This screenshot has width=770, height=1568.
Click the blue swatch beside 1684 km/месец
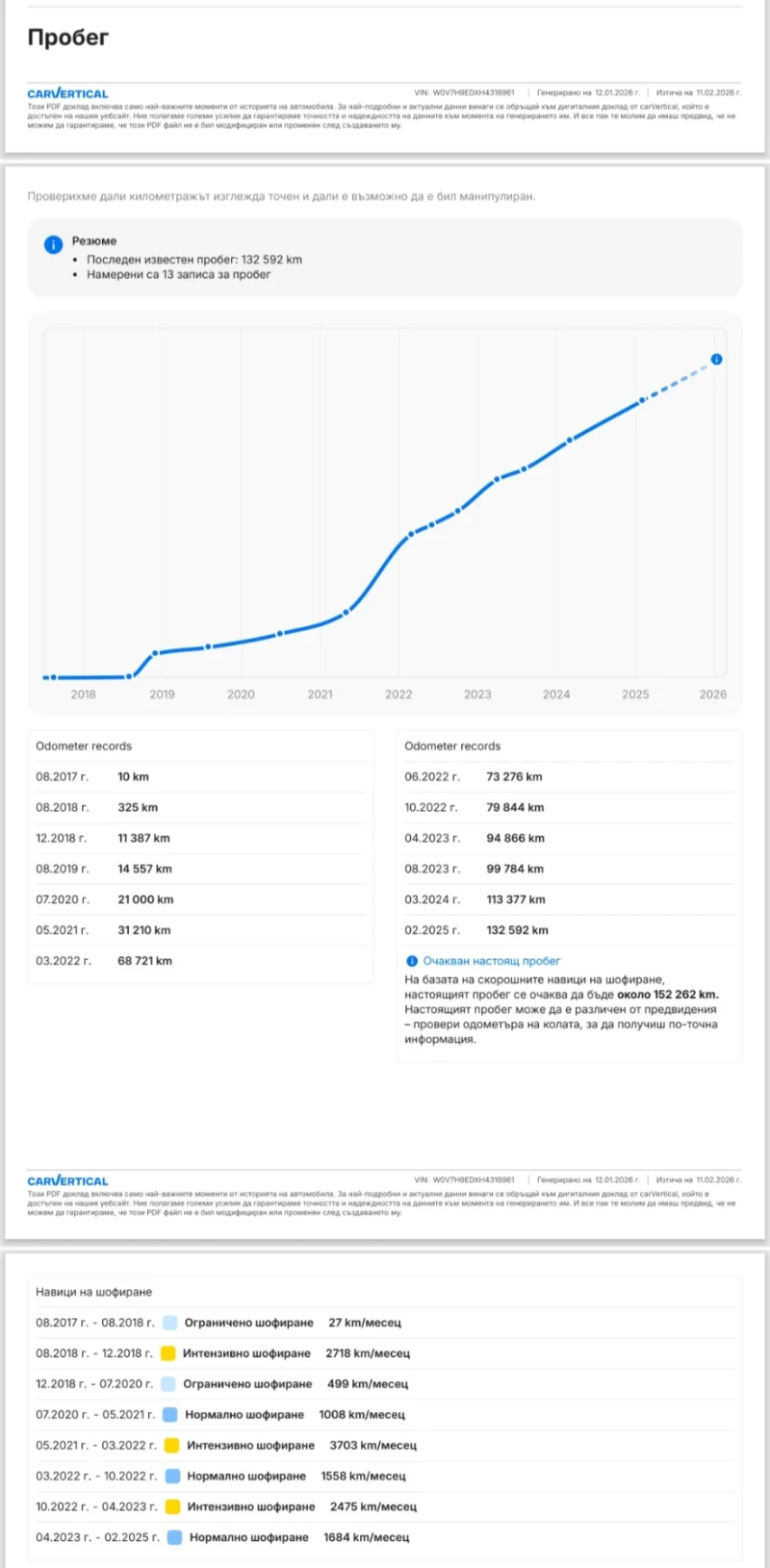[174, 1537]
